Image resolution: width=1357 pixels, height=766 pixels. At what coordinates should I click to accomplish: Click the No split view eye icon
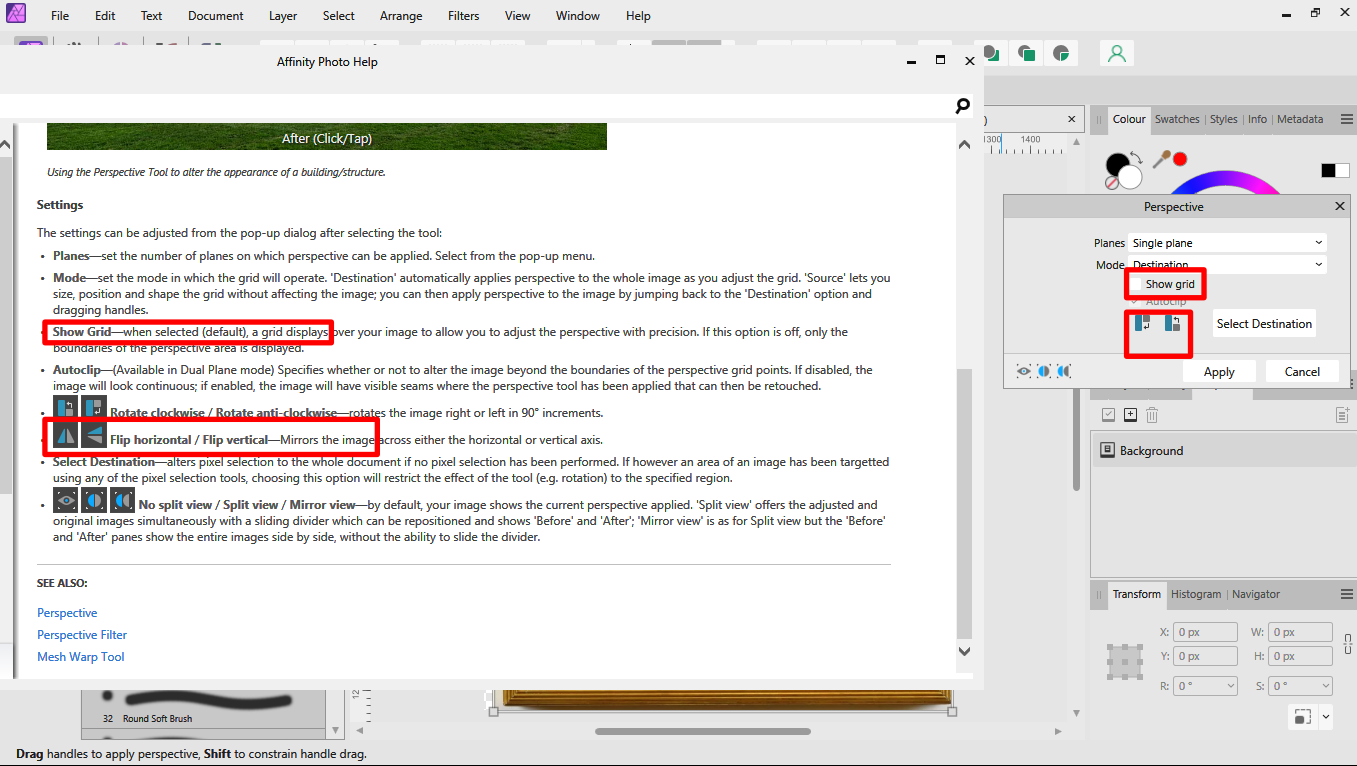(x=1023, y=371)
